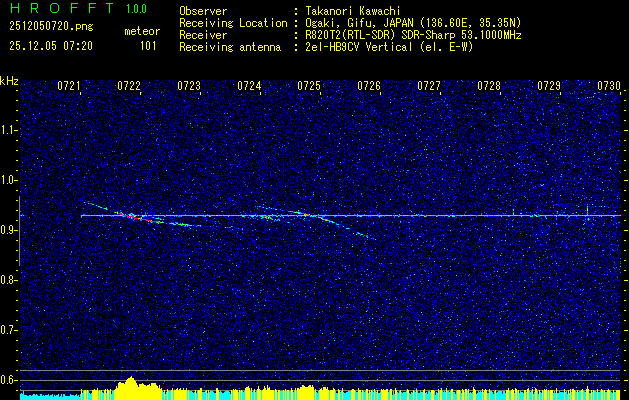
Task: Click the kHz axis unit label
Action: [9, 81]
